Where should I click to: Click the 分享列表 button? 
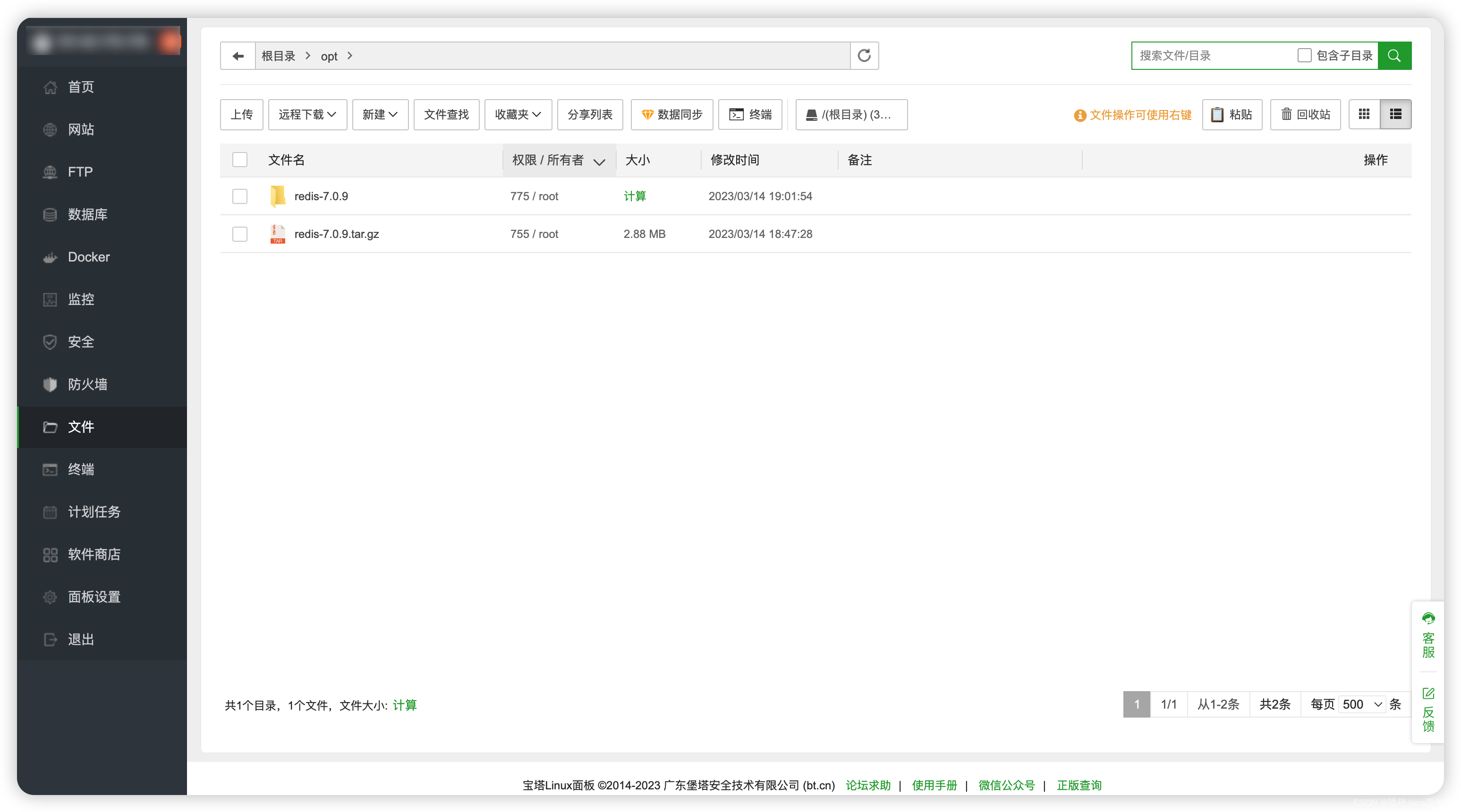(x=590, y=115)
